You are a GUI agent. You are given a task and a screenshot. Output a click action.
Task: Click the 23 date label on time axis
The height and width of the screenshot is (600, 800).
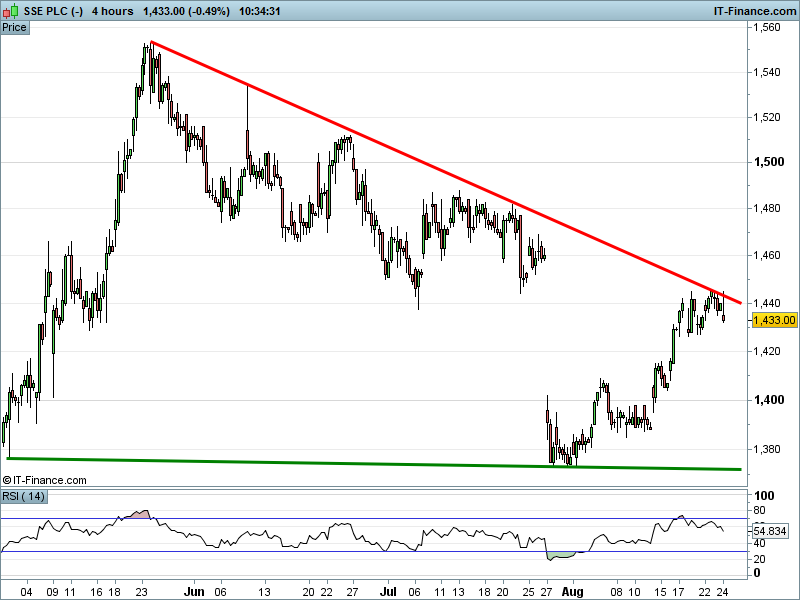[x=141, y=592]
